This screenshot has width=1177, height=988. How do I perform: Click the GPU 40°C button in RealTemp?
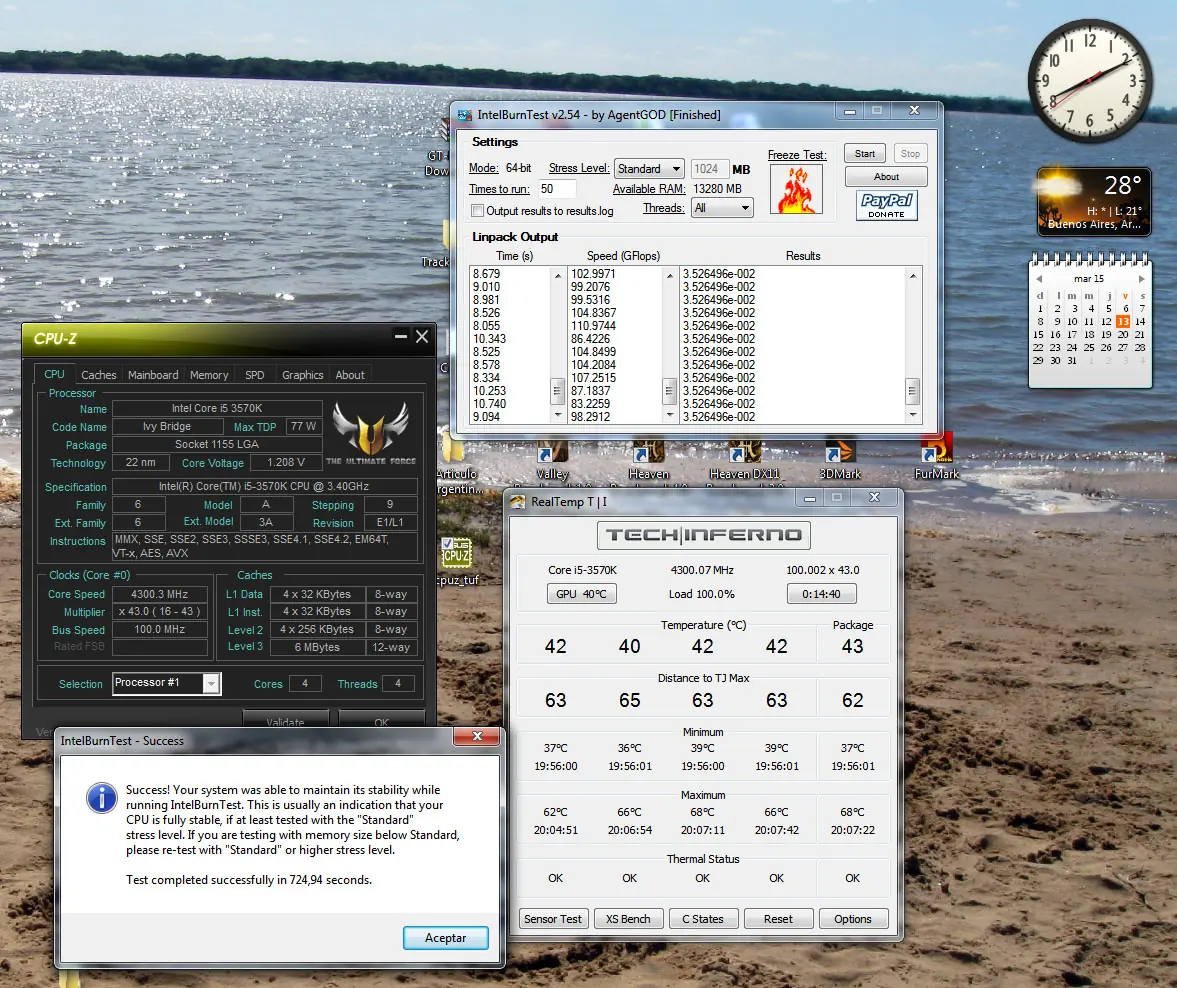581,594
